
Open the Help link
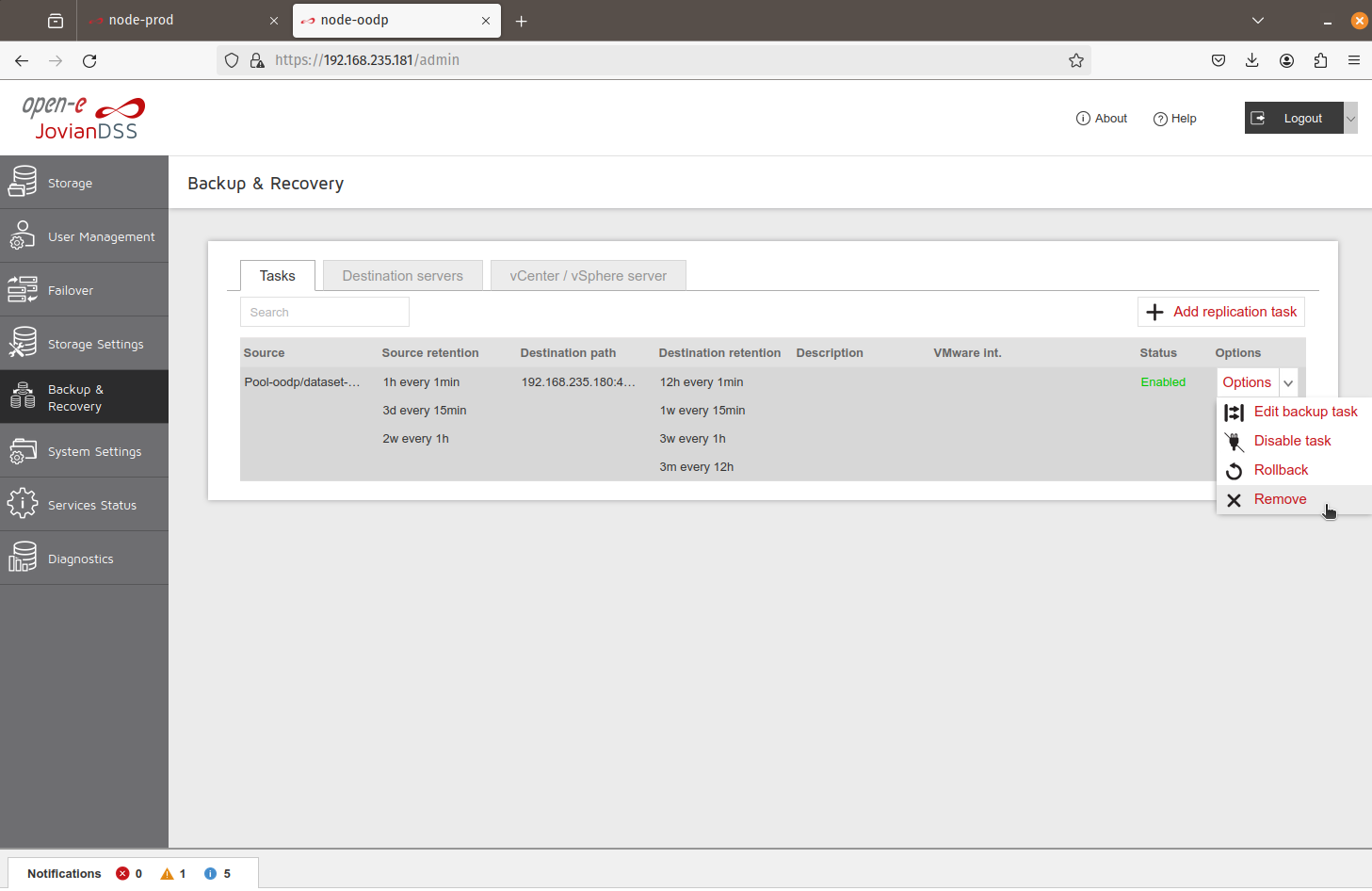click(x=1175, y=118)
